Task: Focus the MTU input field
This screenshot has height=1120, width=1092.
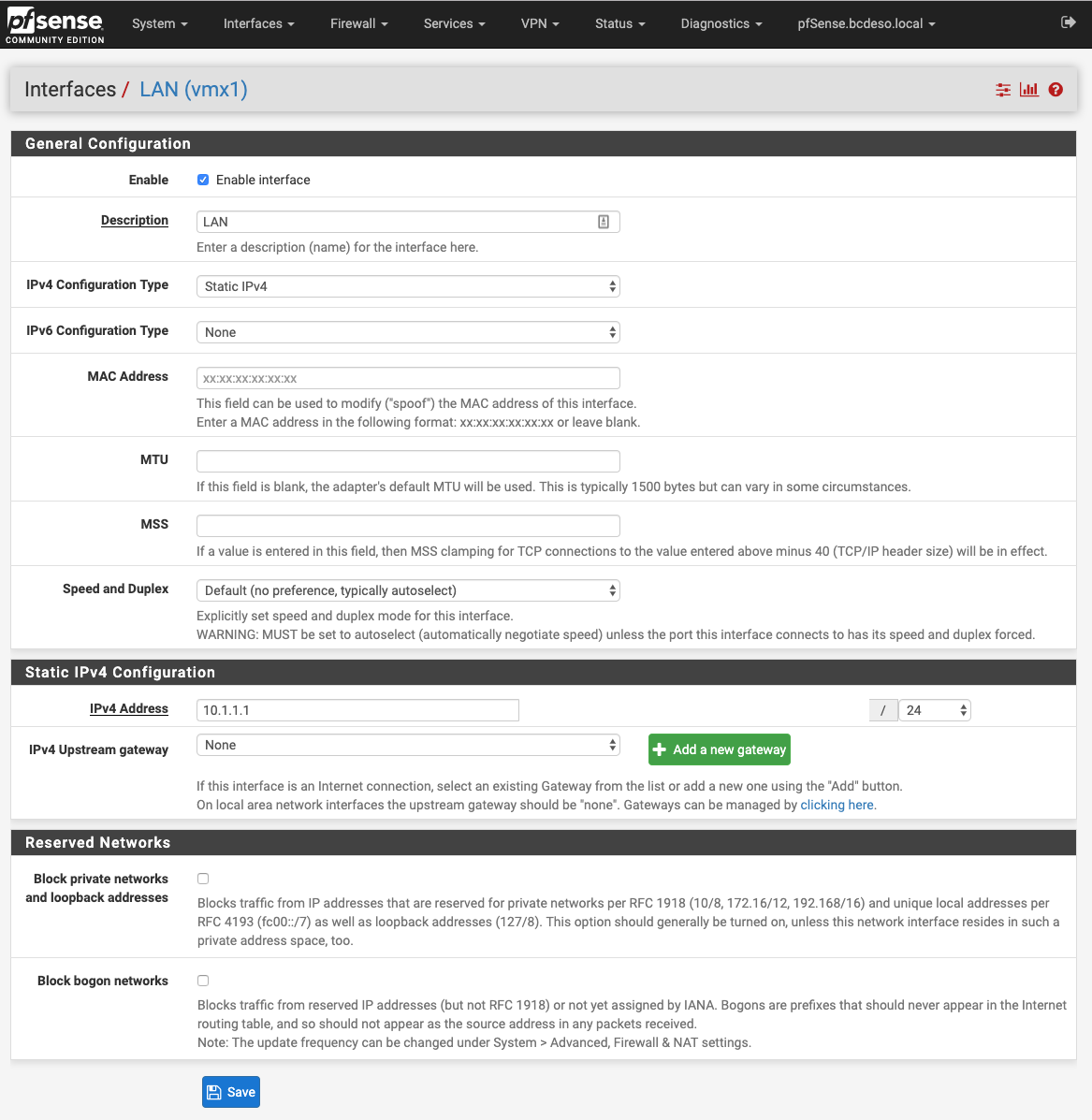Action: [x=408, y=461]
